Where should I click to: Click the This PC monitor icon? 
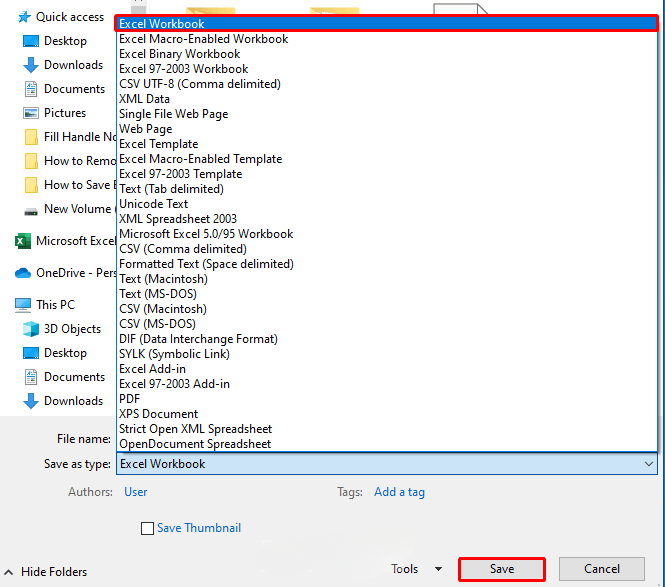(x=23, y=305)
